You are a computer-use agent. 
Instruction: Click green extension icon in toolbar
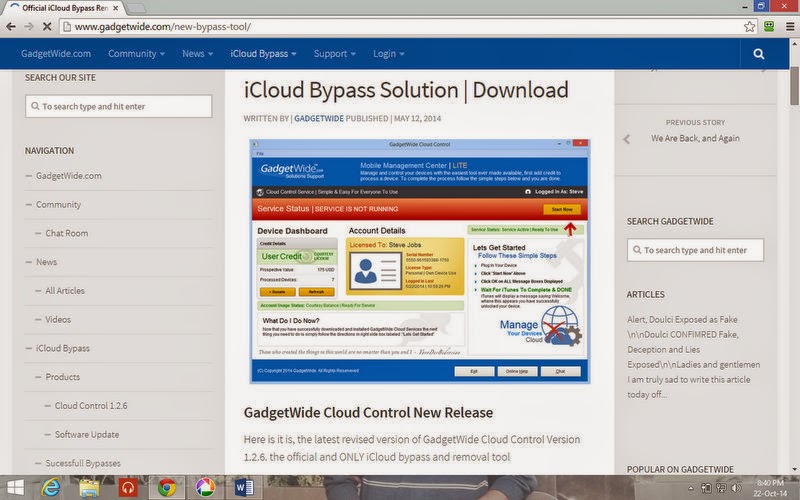(x=769, y=27)
